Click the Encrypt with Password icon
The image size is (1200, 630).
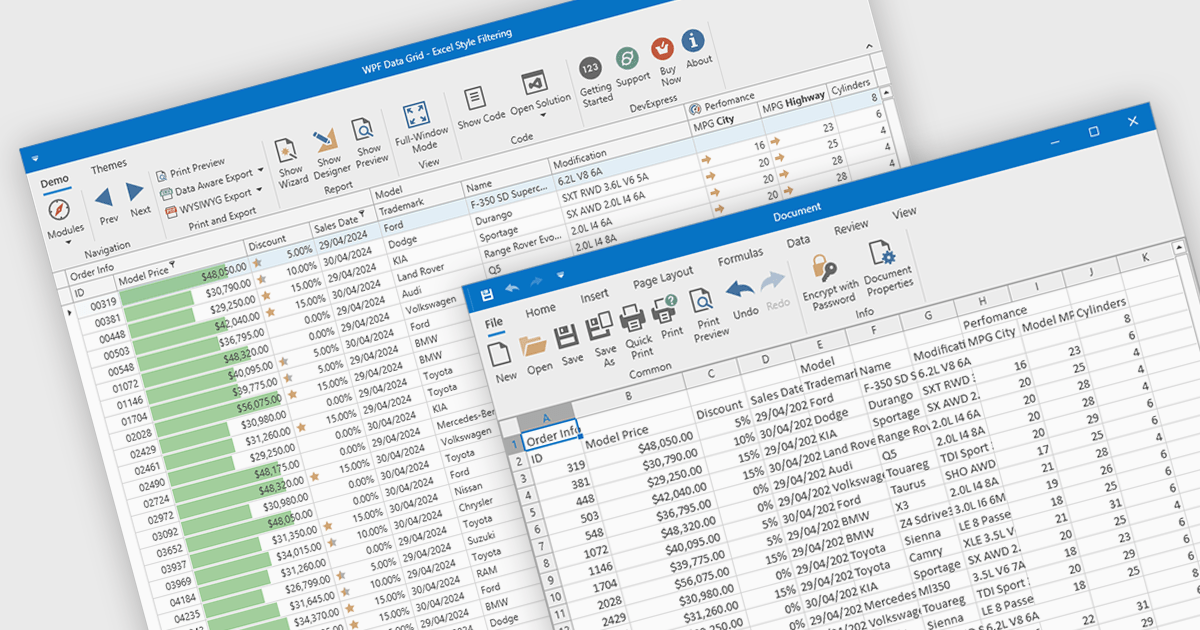coord(826,270)
